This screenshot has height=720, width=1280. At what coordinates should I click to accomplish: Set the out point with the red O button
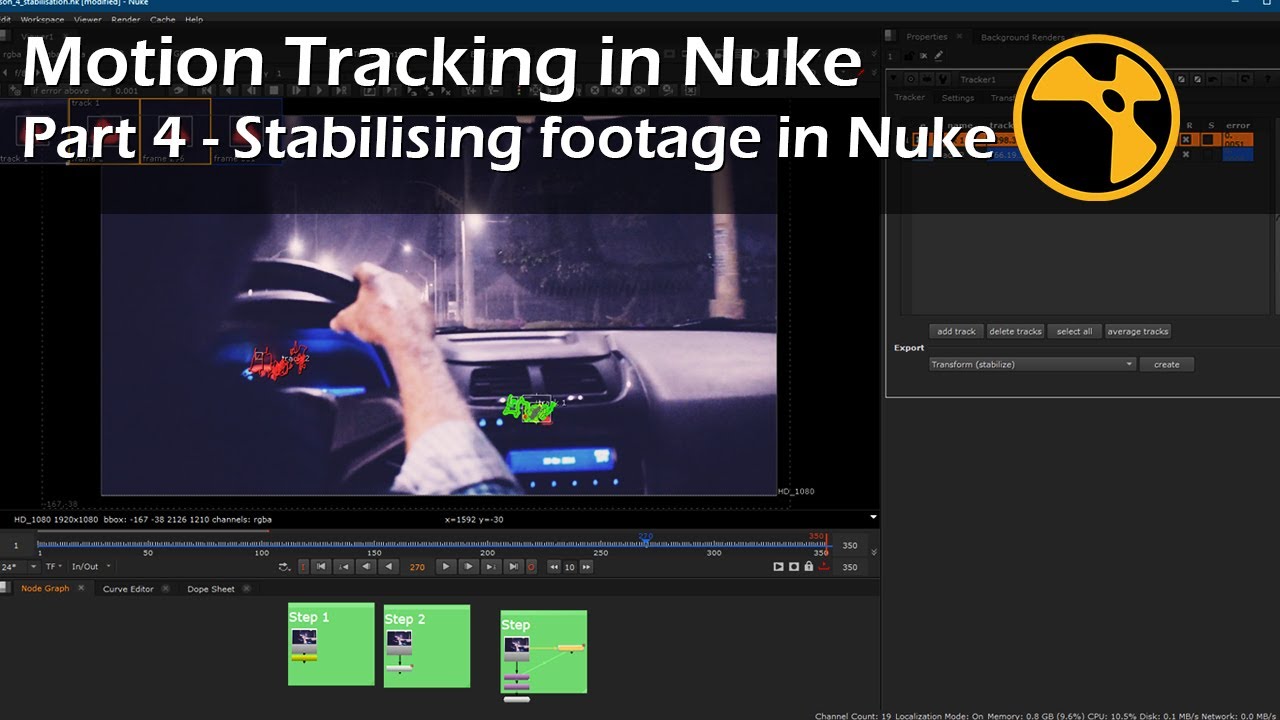pyautogui.click(x=531, y=566)
